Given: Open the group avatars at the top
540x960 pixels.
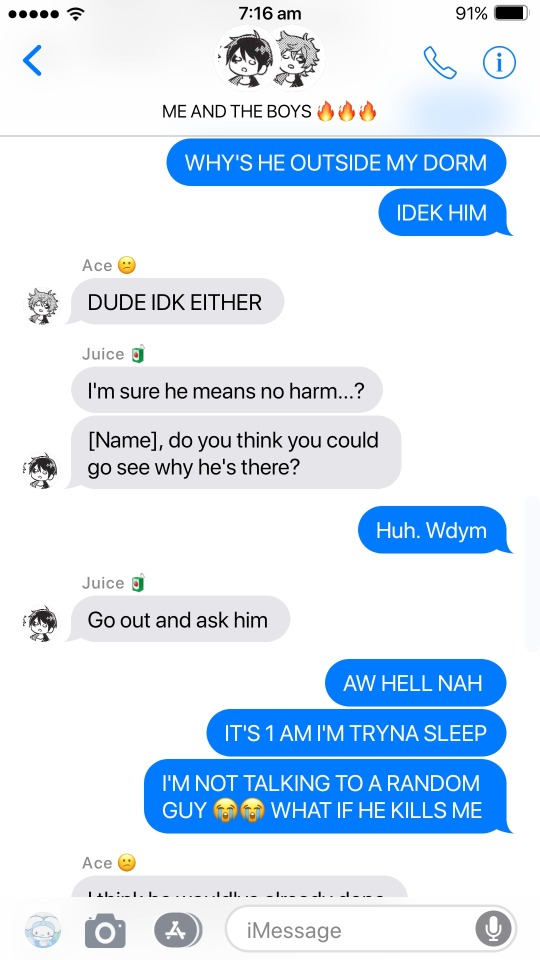Looking at the screenshot, I should pos(270,59).
